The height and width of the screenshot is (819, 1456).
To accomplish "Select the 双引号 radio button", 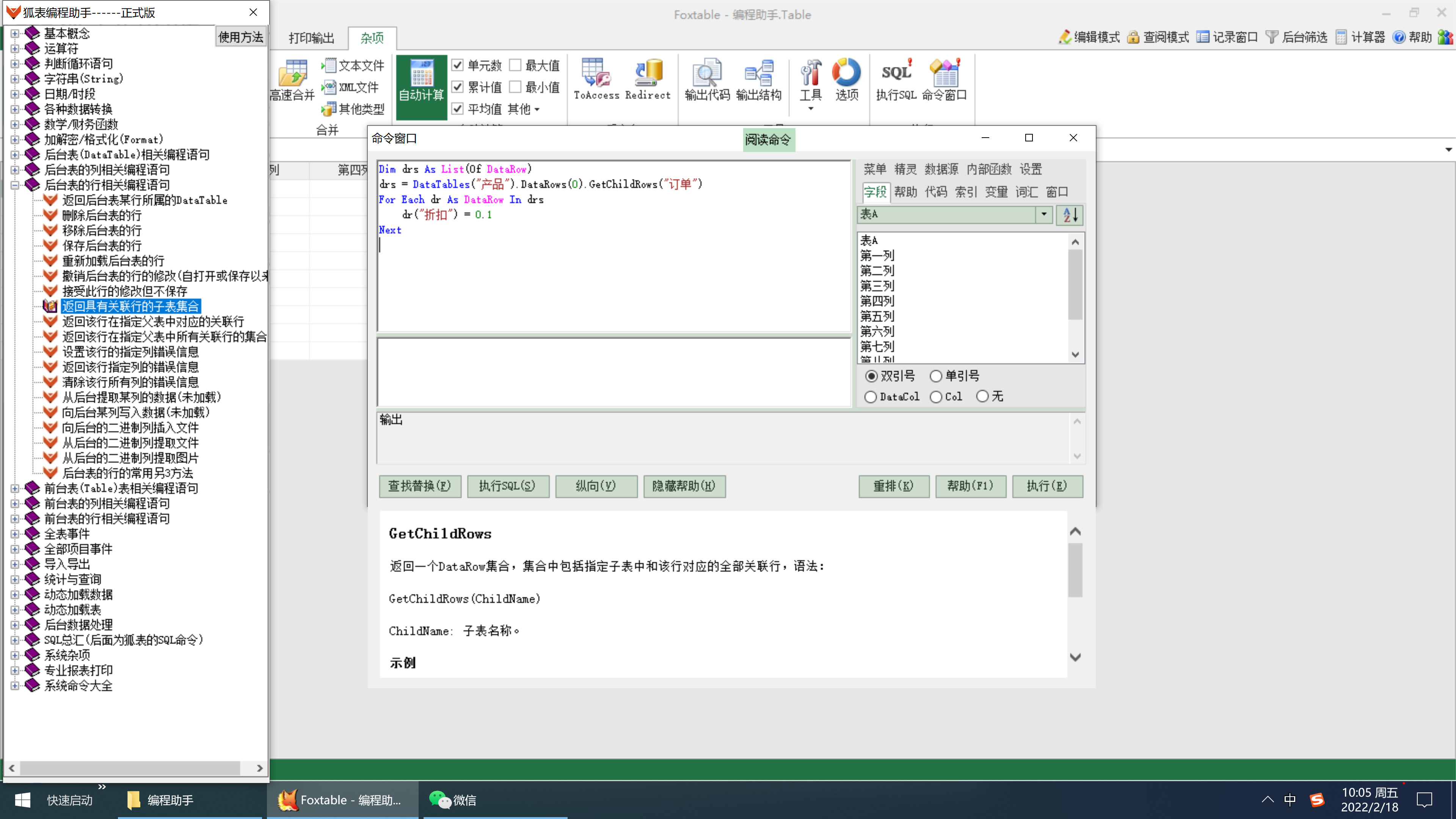I will [x=871, y=376].
